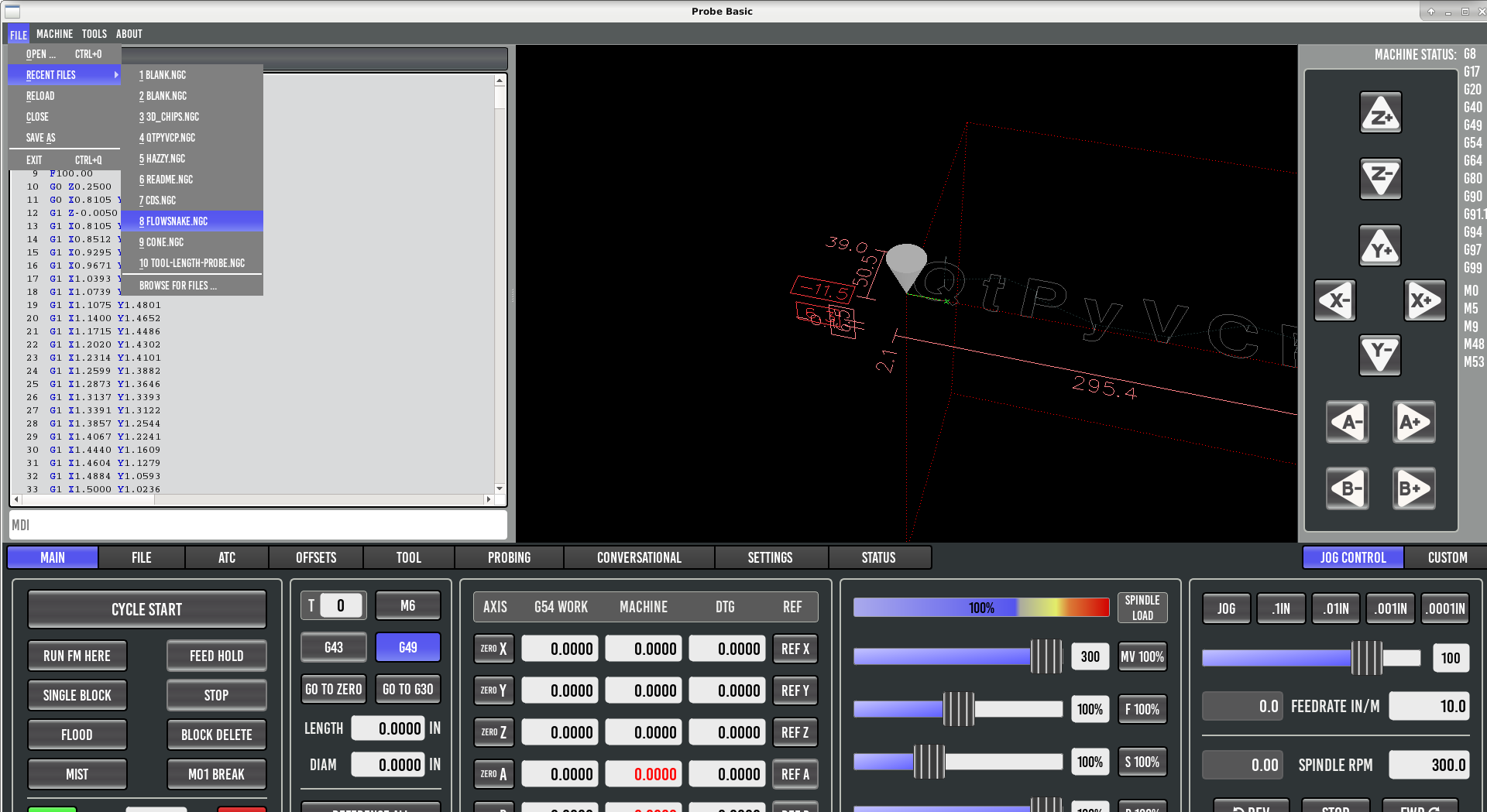Click the FEED HOLD button
The width and height of the screenshot is (1487, 812).
tap(217, 656)
